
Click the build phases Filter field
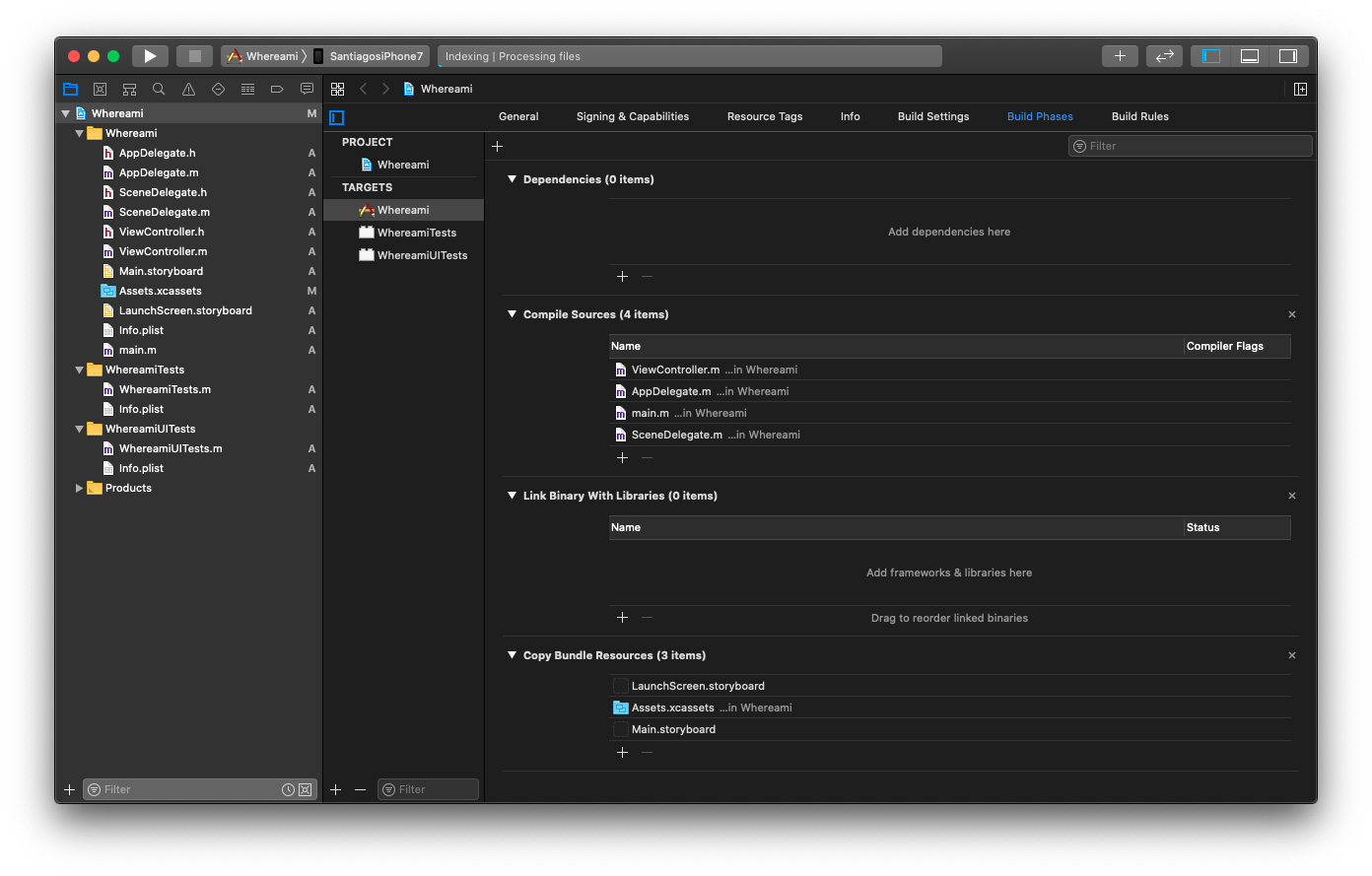1190,146
